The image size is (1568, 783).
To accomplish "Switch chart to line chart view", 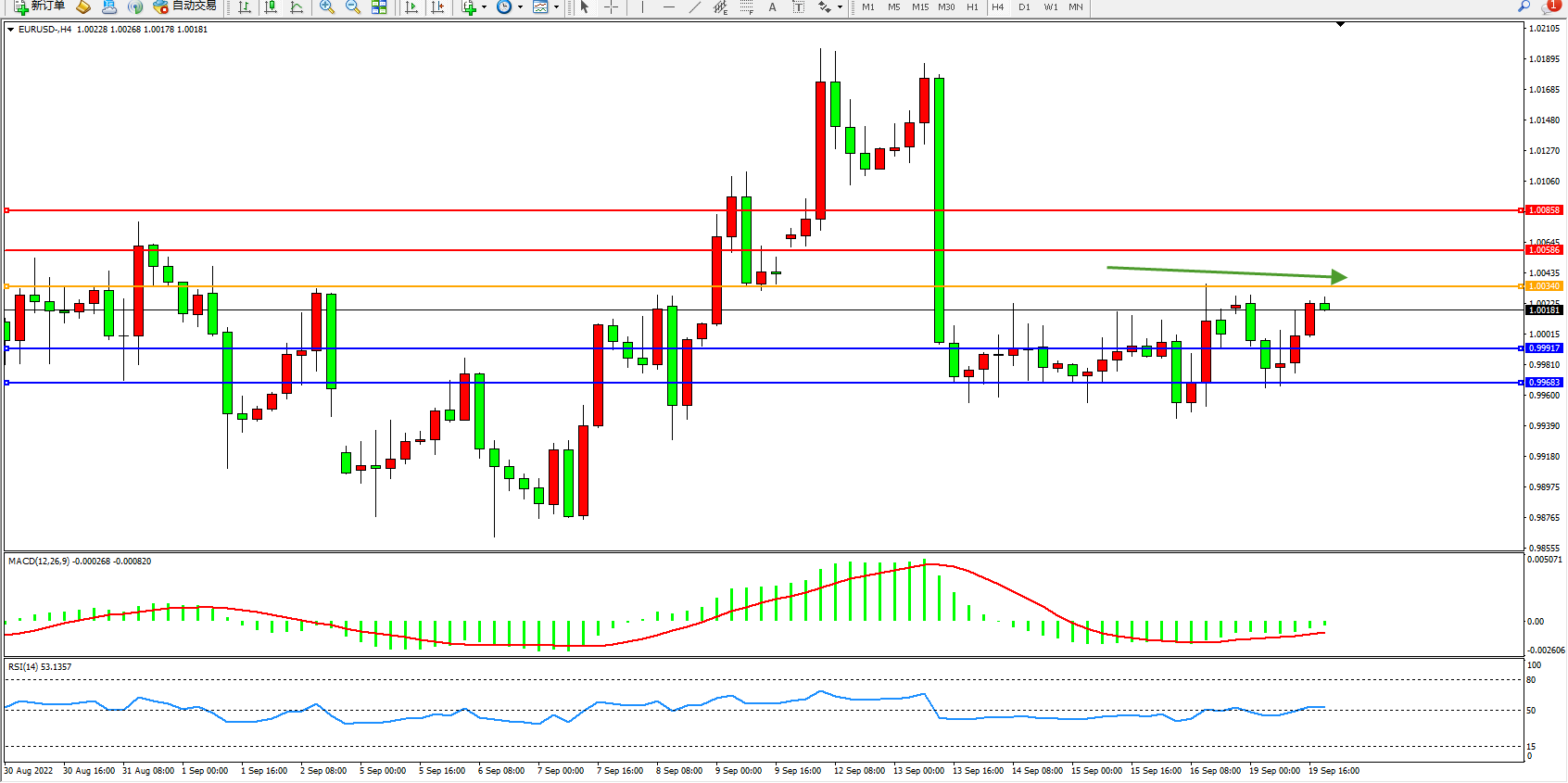I will (x=297, y=7).
